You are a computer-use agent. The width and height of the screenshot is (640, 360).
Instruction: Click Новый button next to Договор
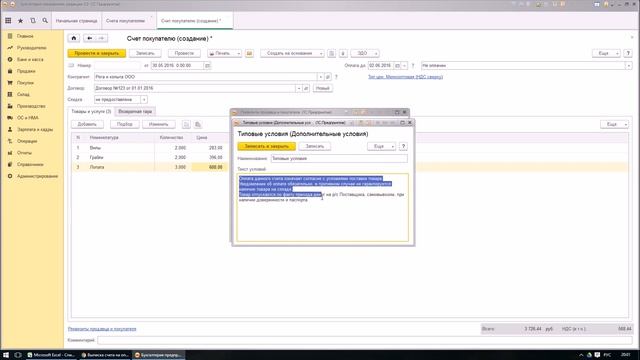click(322, 88)
